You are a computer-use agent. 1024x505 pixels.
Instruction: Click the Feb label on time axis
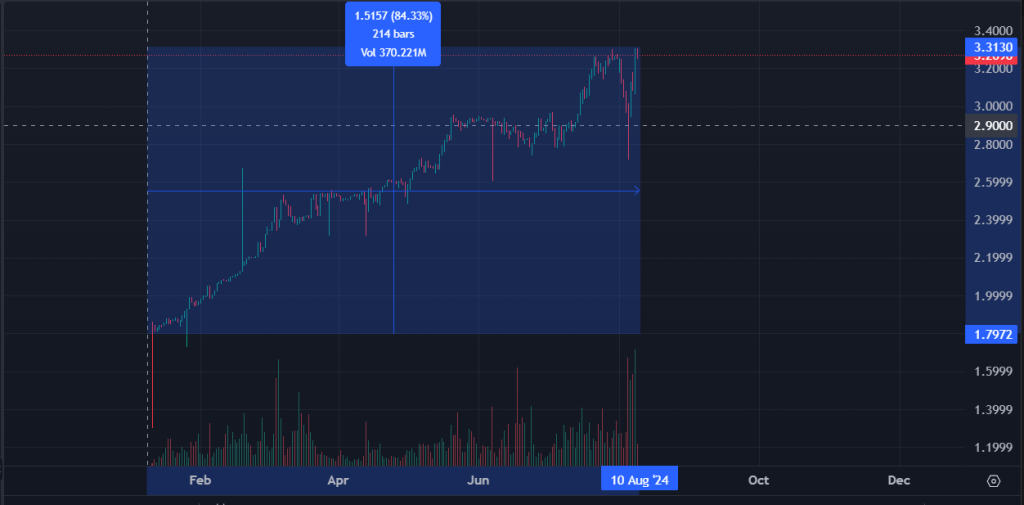pyautogui.click(x=200, y=480)
